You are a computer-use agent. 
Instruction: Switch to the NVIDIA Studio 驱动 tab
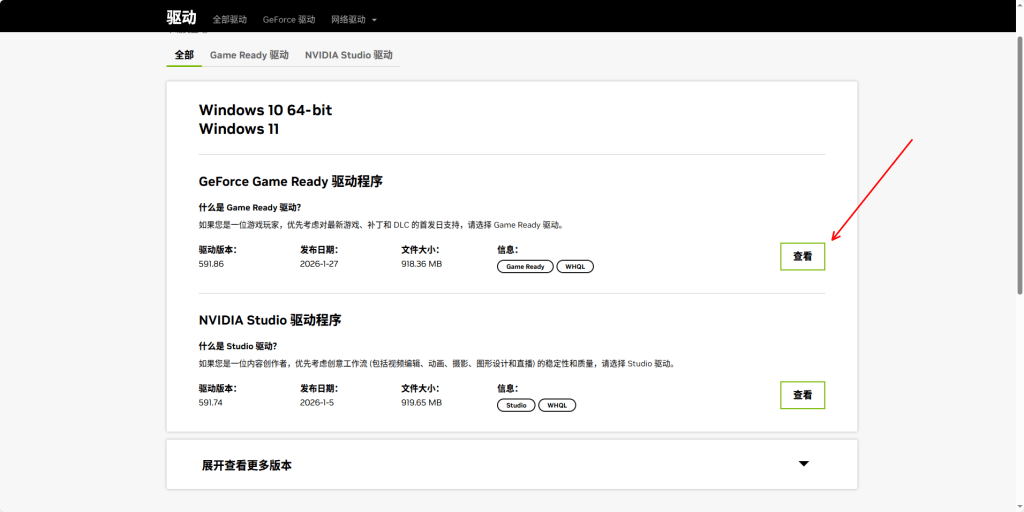click(348, 55)
